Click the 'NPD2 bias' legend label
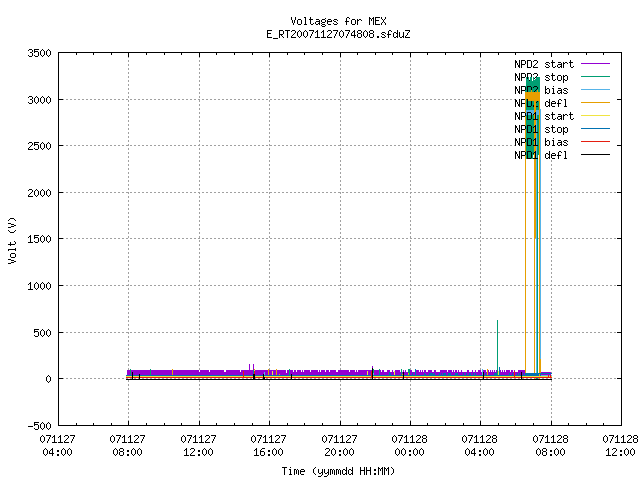Screen dimensions: 640x480 pyautogui.click(x=541, y=90)
